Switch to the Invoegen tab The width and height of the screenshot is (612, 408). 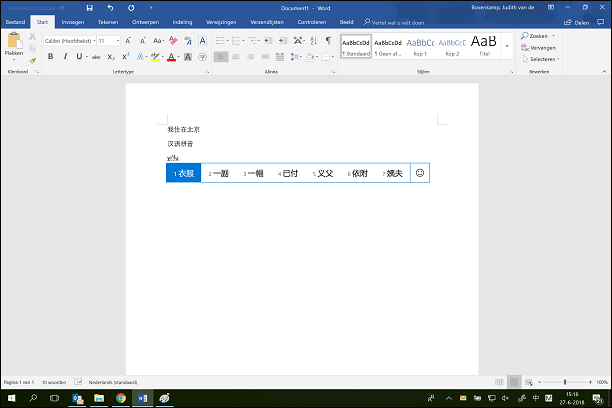tap(73, 21)
